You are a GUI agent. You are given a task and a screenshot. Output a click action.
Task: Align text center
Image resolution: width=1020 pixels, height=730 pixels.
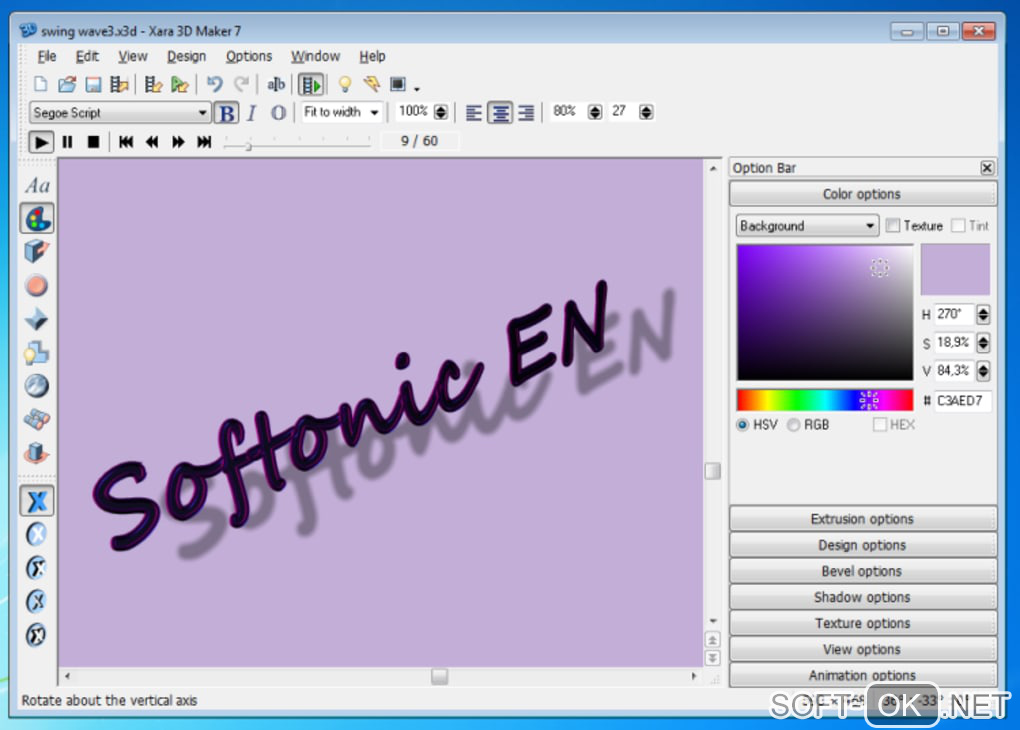(500, 113)
